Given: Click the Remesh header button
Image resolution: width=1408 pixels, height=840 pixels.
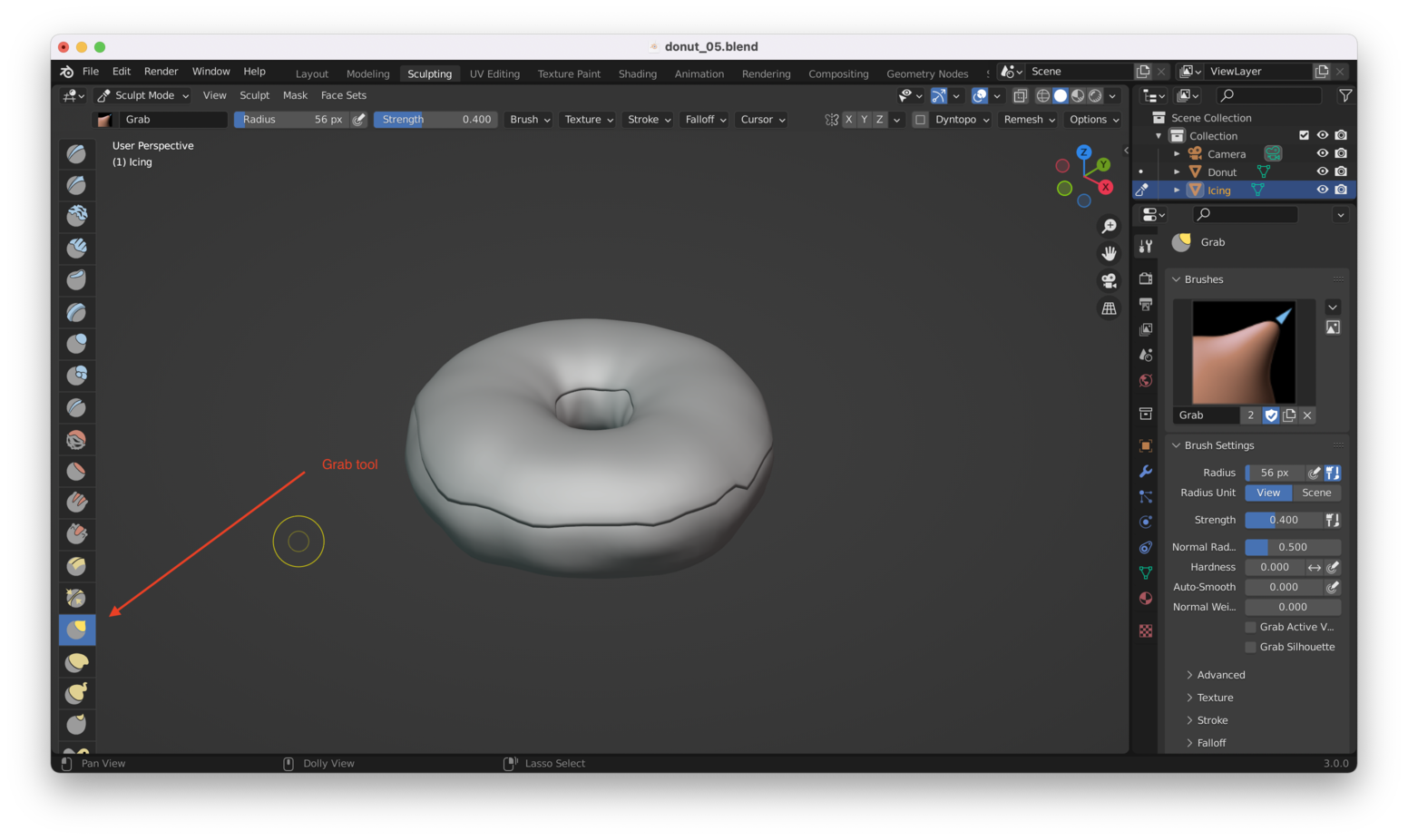Looking at the screenshot, I should pyautogui.click(x=1029, y=120).
